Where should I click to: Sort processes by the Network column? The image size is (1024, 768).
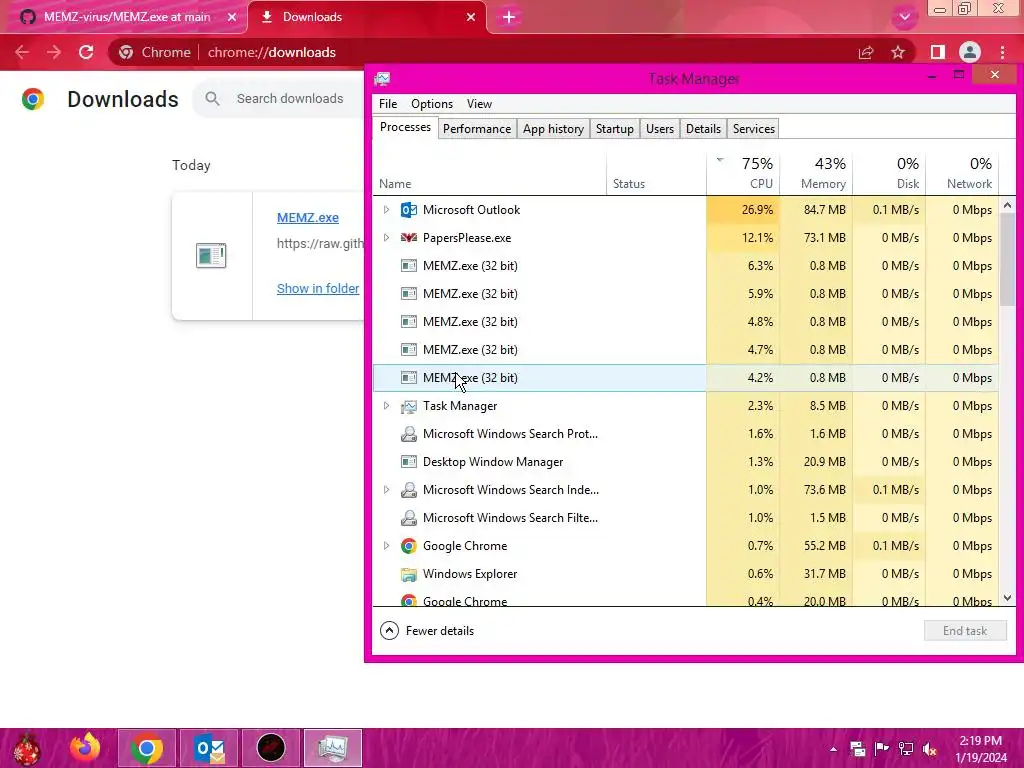(963, 173)
